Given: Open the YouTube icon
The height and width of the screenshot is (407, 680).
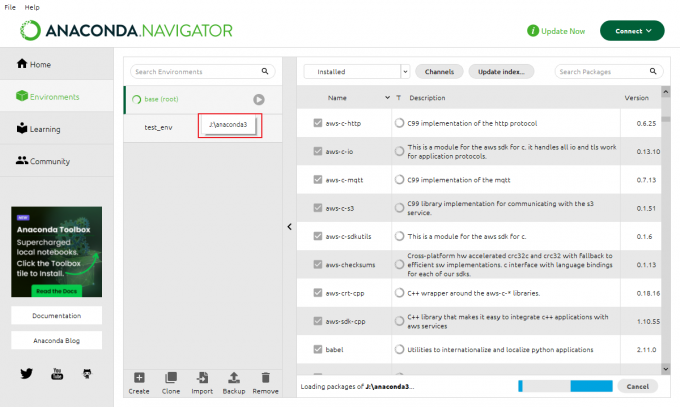Looking at the screenshot, I should coord(57,373).
